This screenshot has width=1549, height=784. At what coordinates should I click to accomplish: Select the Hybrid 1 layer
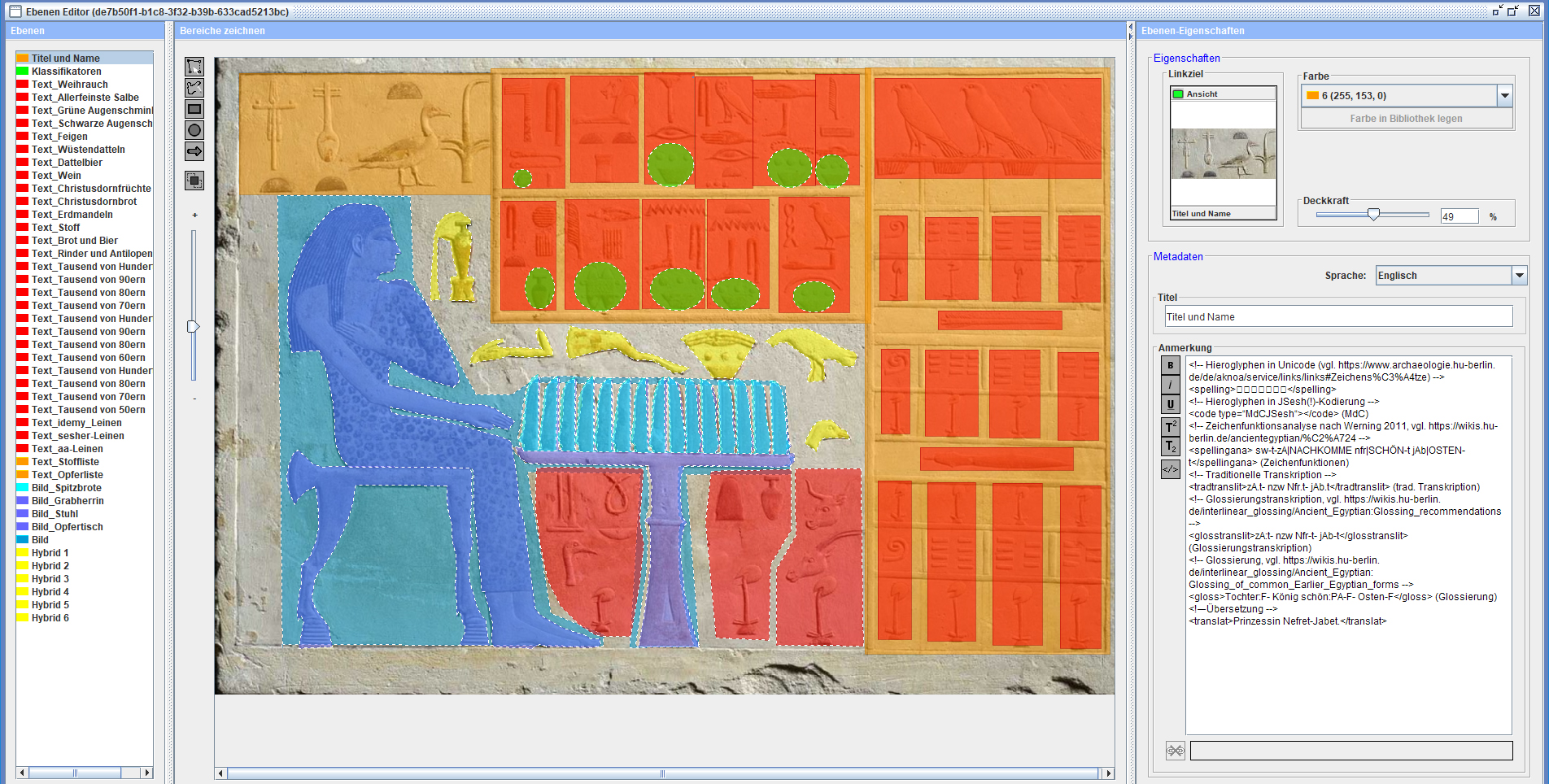click(85, 553)
